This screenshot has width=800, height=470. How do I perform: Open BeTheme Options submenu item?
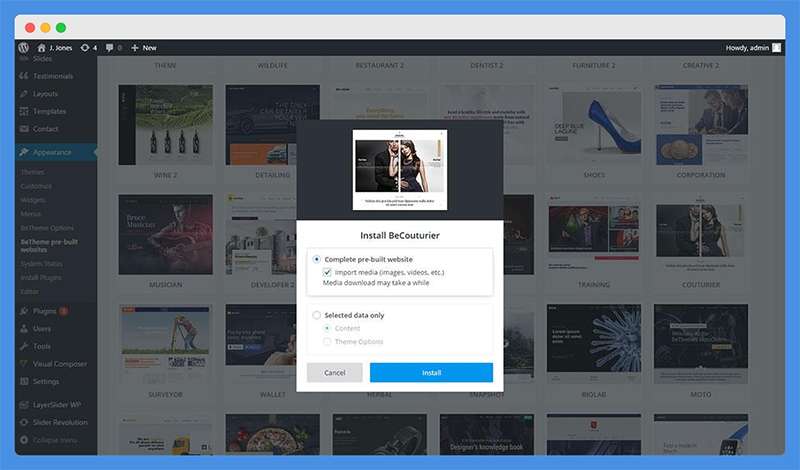47,228
